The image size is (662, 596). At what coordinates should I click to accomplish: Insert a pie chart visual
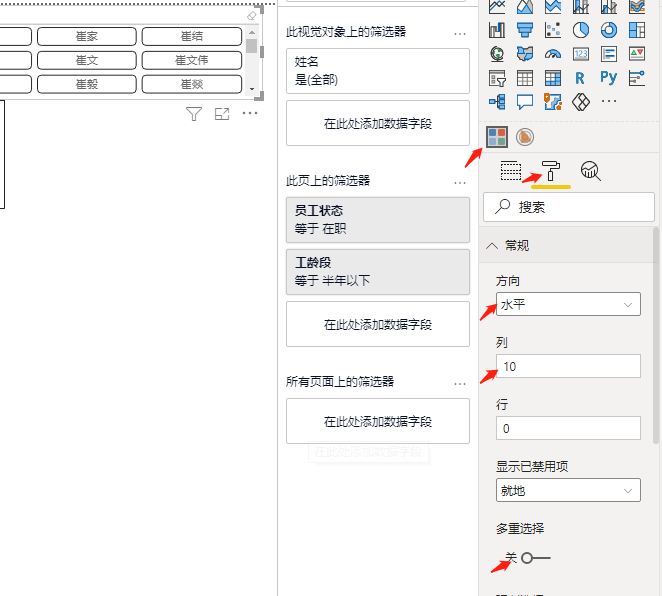(x=580, y=29)
